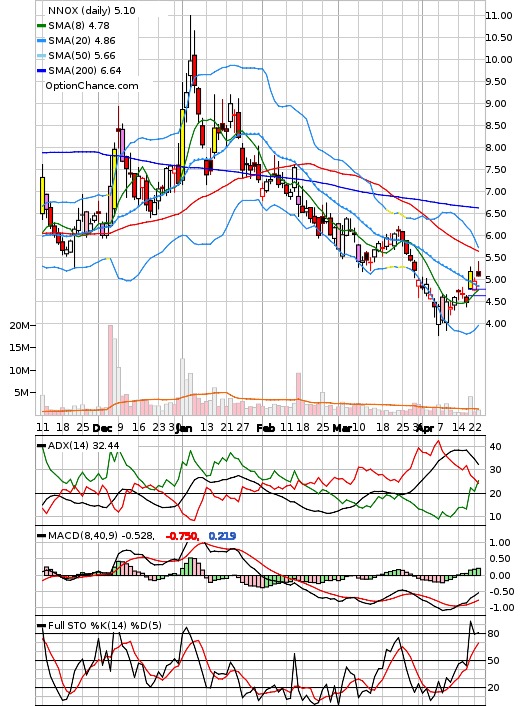526x706 pixels.
Task: Click the 0.00 label on MACD axis
Action: click(x=499, y=575)
